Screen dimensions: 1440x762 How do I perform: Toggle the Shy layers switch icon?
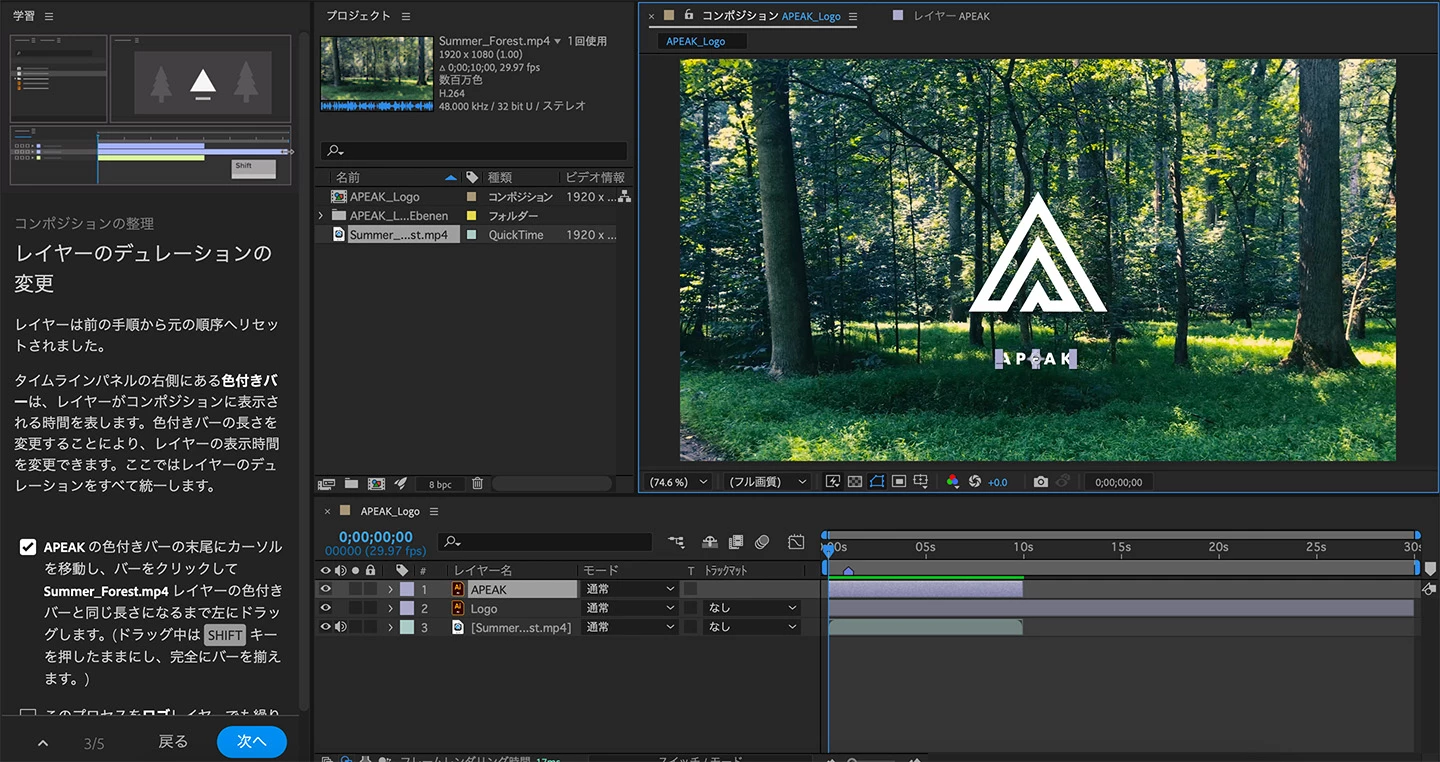[710, 542]
